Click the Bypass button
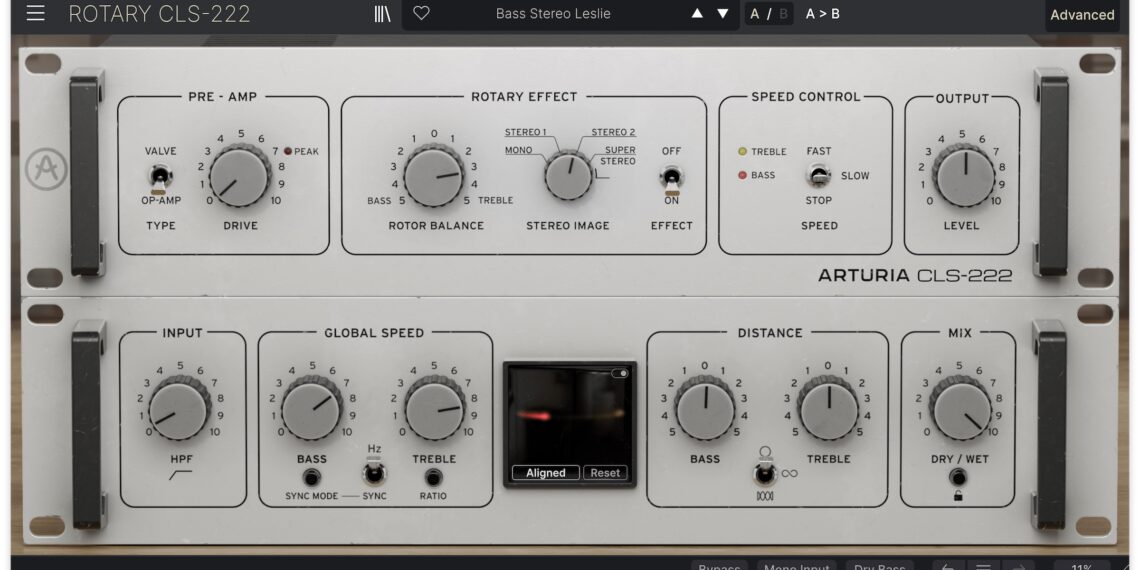This screenshot has width=1140, height=570. [719, 565]
